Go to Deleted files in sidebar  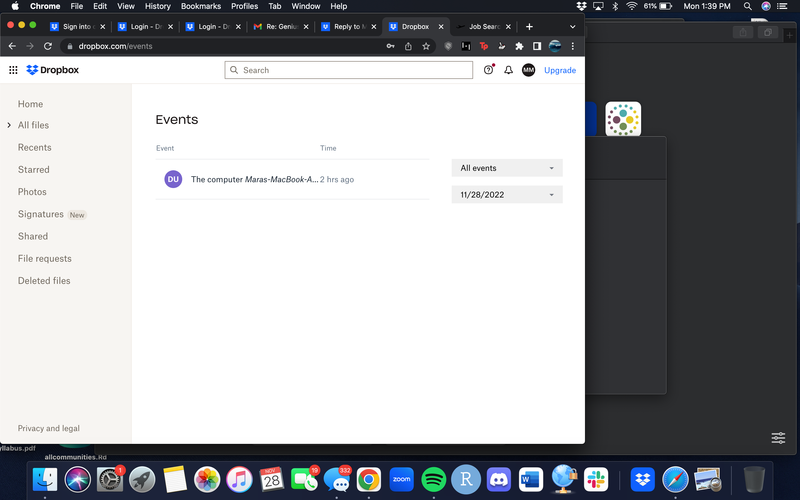[x=44, y=281]
